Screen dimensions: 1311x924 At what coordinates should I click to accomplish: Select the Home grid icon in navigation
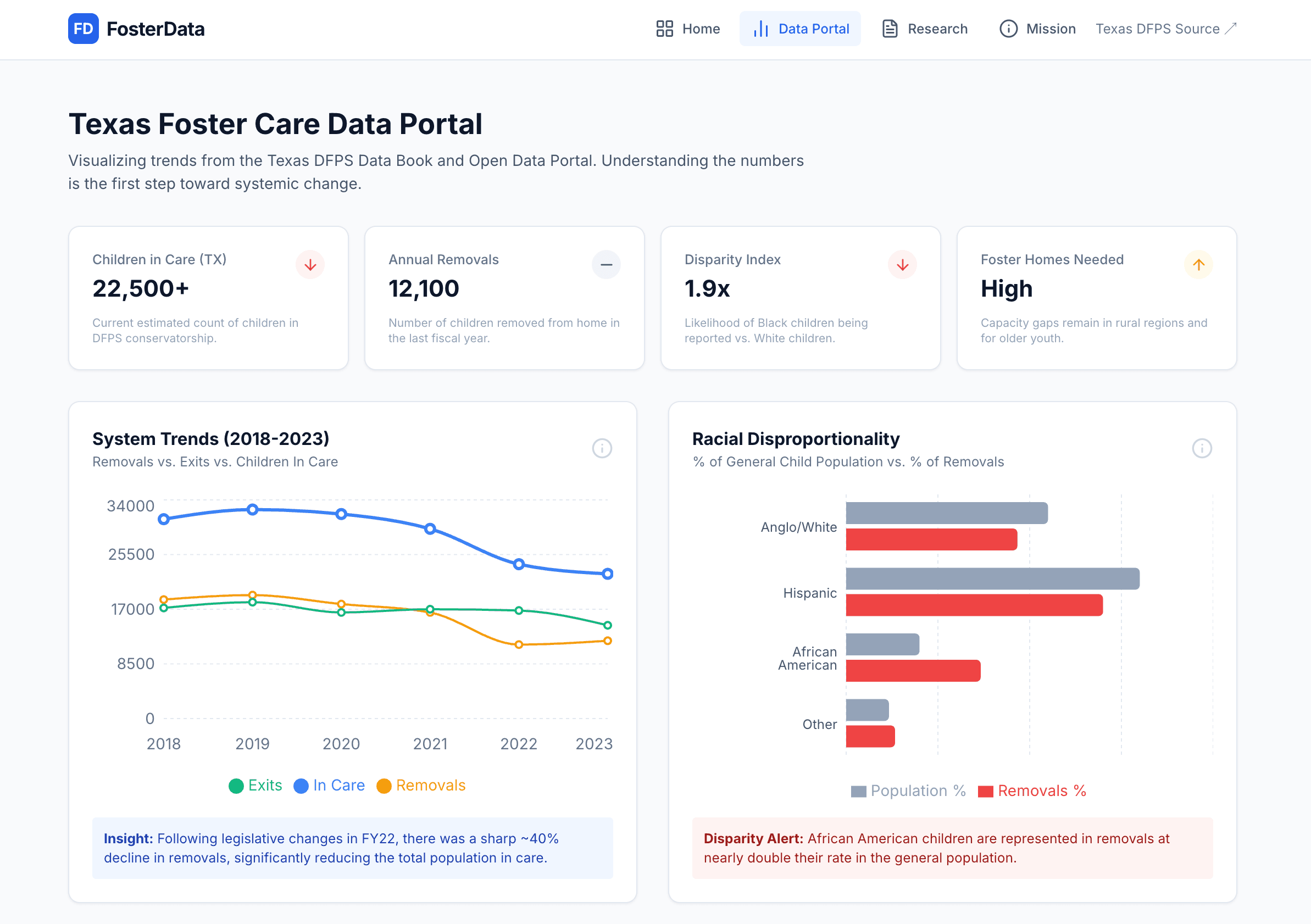tap(664, 28)
